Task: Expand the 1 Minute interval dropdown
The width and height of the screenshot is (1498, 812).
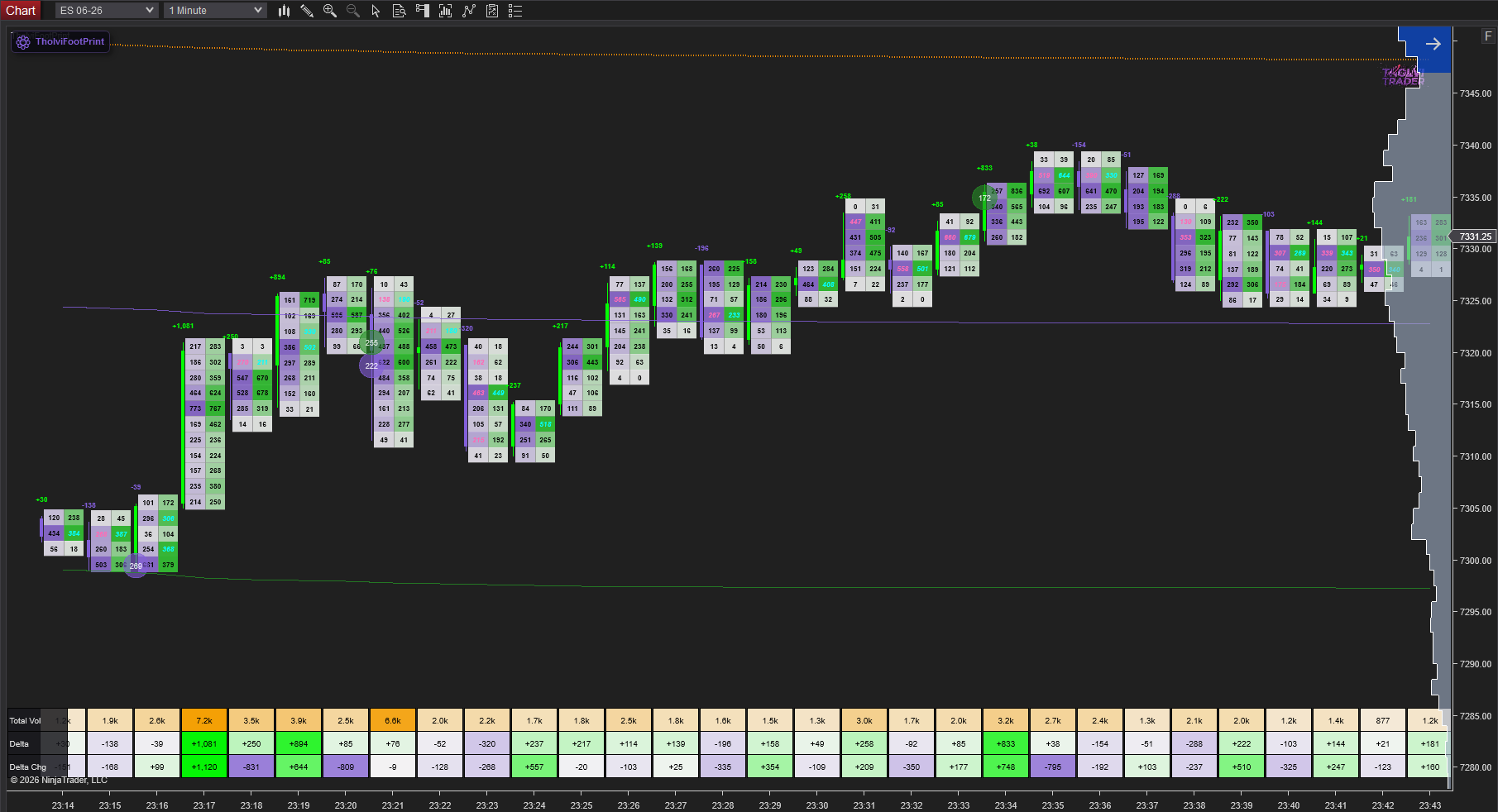Action: [215, 11]
